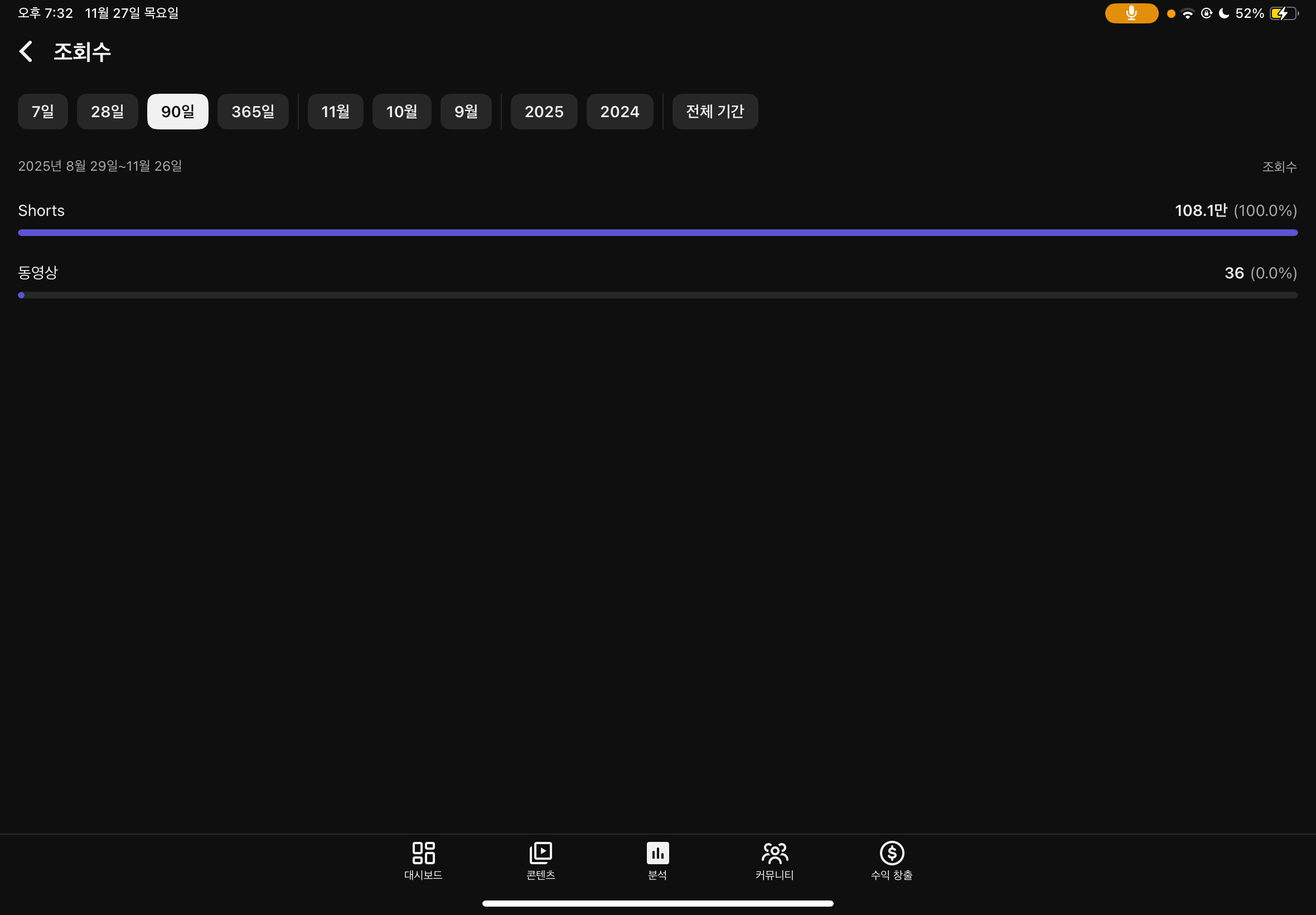Select the 2024 year filter
The image size is (1316, 915).
(620, 111)
